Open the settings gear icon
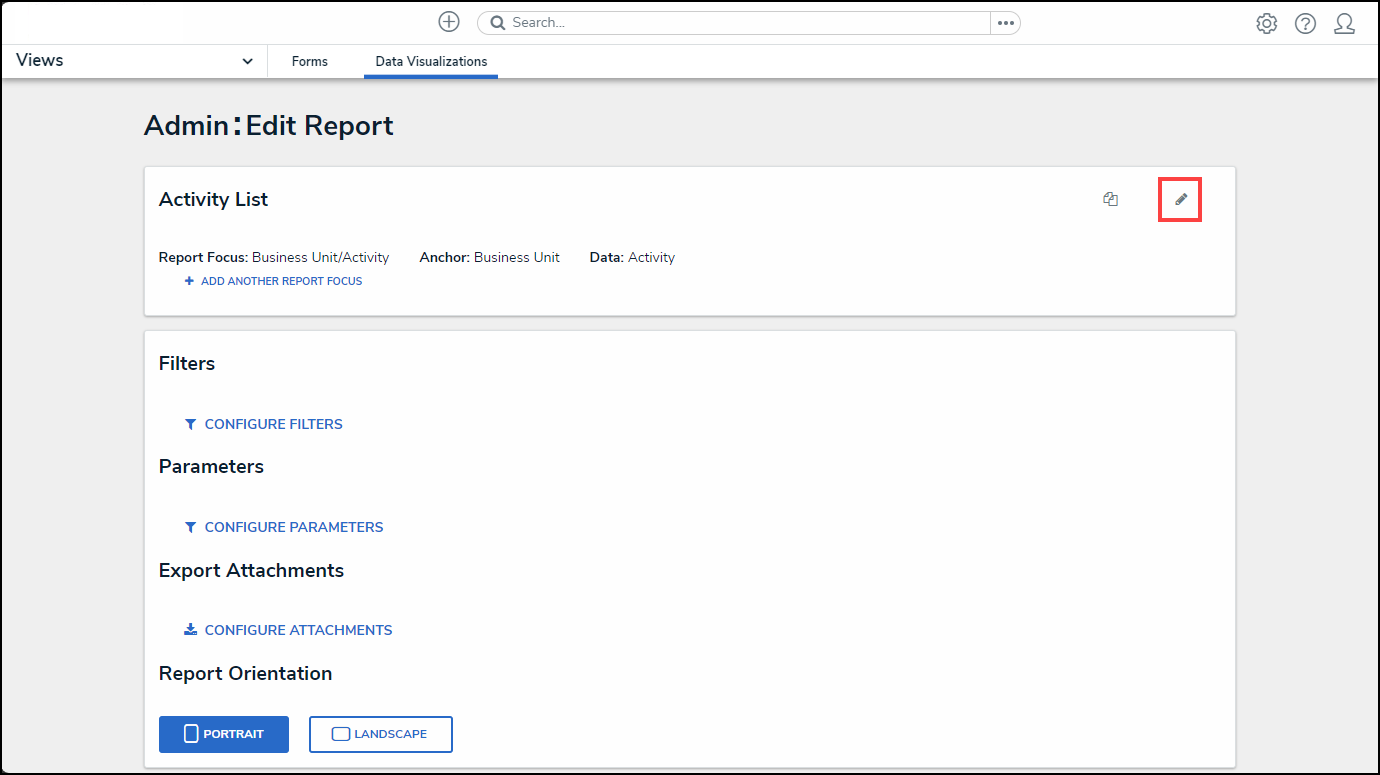The width and height of the screenshot is (1380, 775). [1266, 24]
